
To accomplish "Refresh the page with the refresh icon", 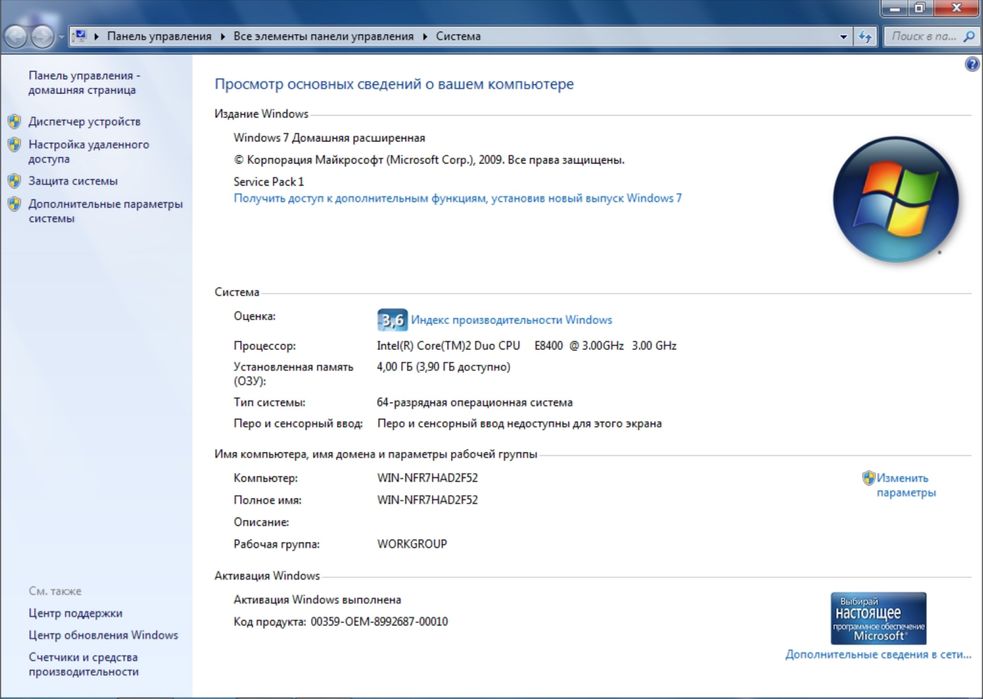I will coord(865,37).
